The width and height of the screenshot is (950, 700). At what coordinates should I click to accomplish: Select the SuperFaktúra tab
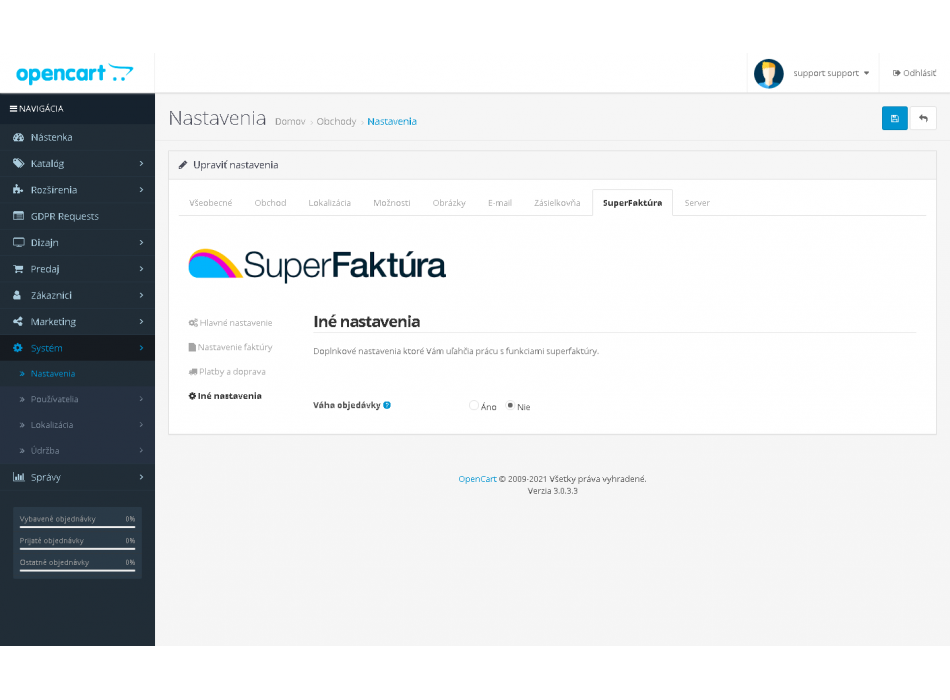(x=633, y=203)
